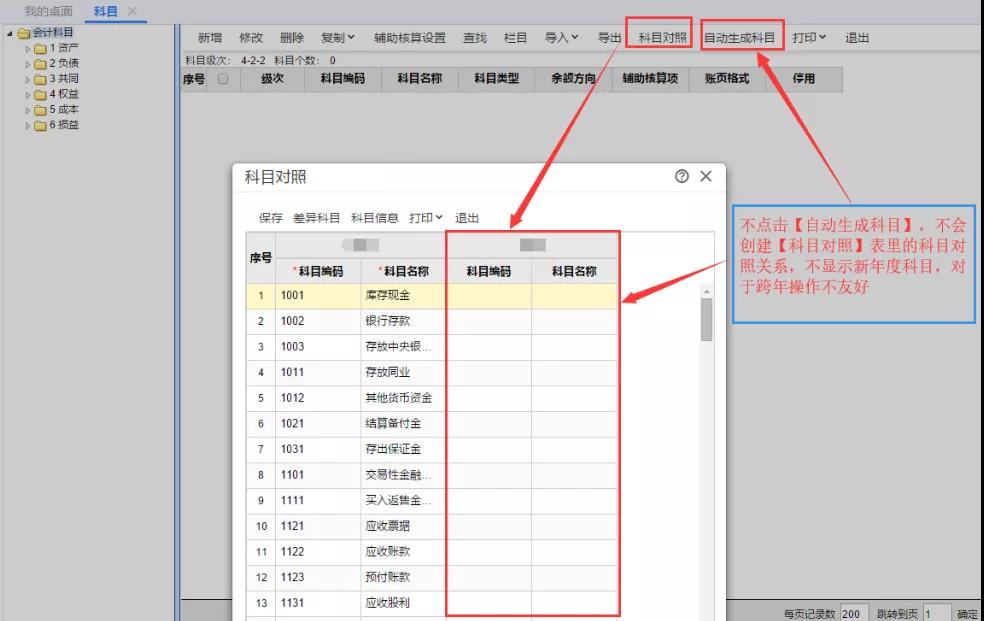Click 导出 in the toolbar
The image size is (984, 621).
609,38
